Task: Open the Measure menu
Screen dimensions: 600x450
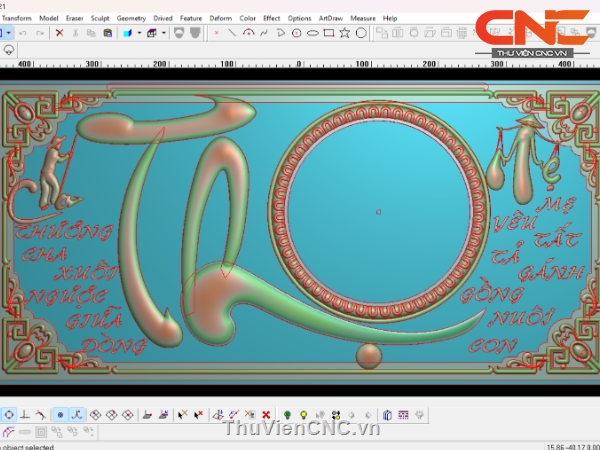Action: click(362, 18)
